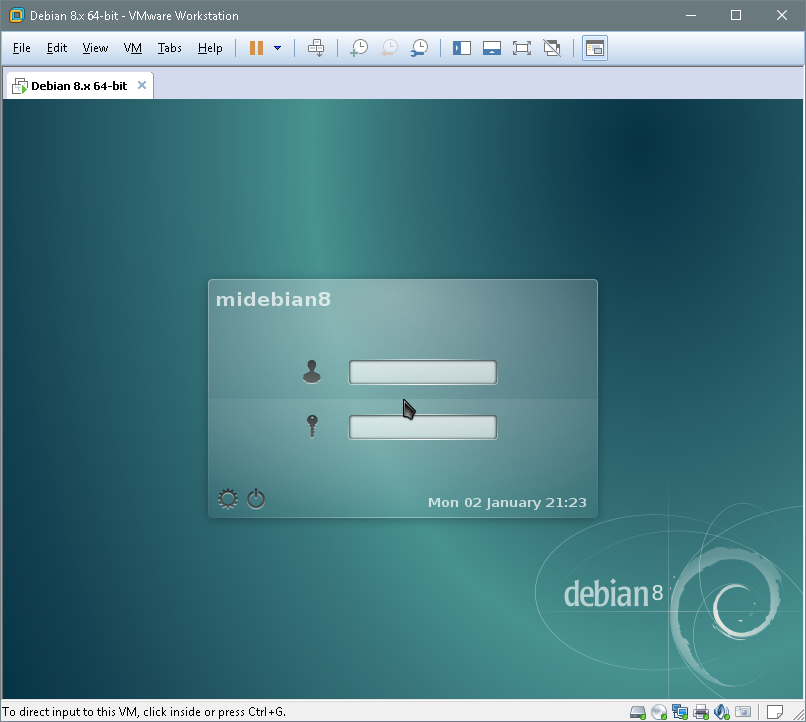806x722 pixels.
Task: Send Ctrl+Alt+Del to the guest
Action: 317,47
